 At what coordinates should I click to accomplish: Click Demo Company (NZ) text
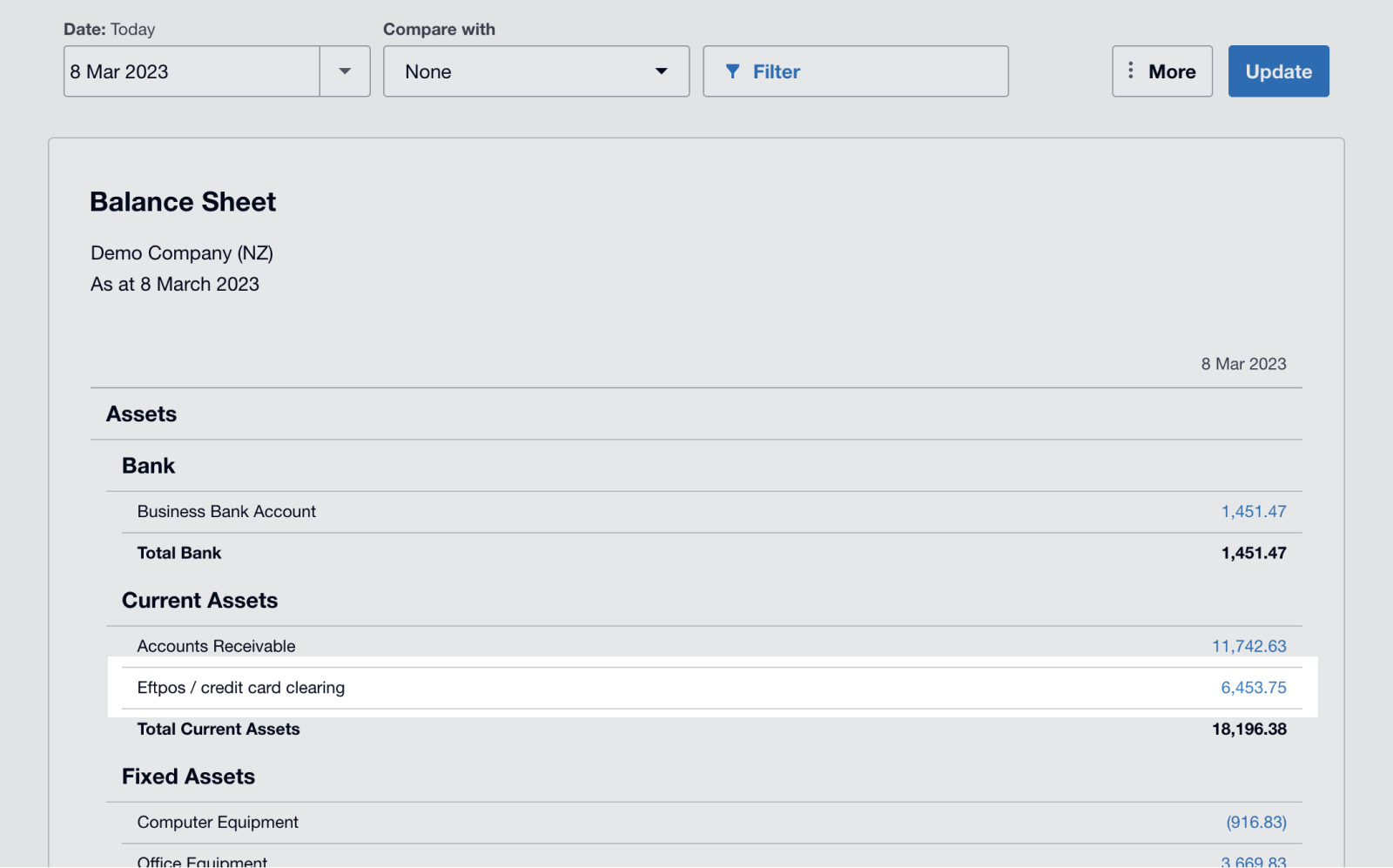(181, 252)
